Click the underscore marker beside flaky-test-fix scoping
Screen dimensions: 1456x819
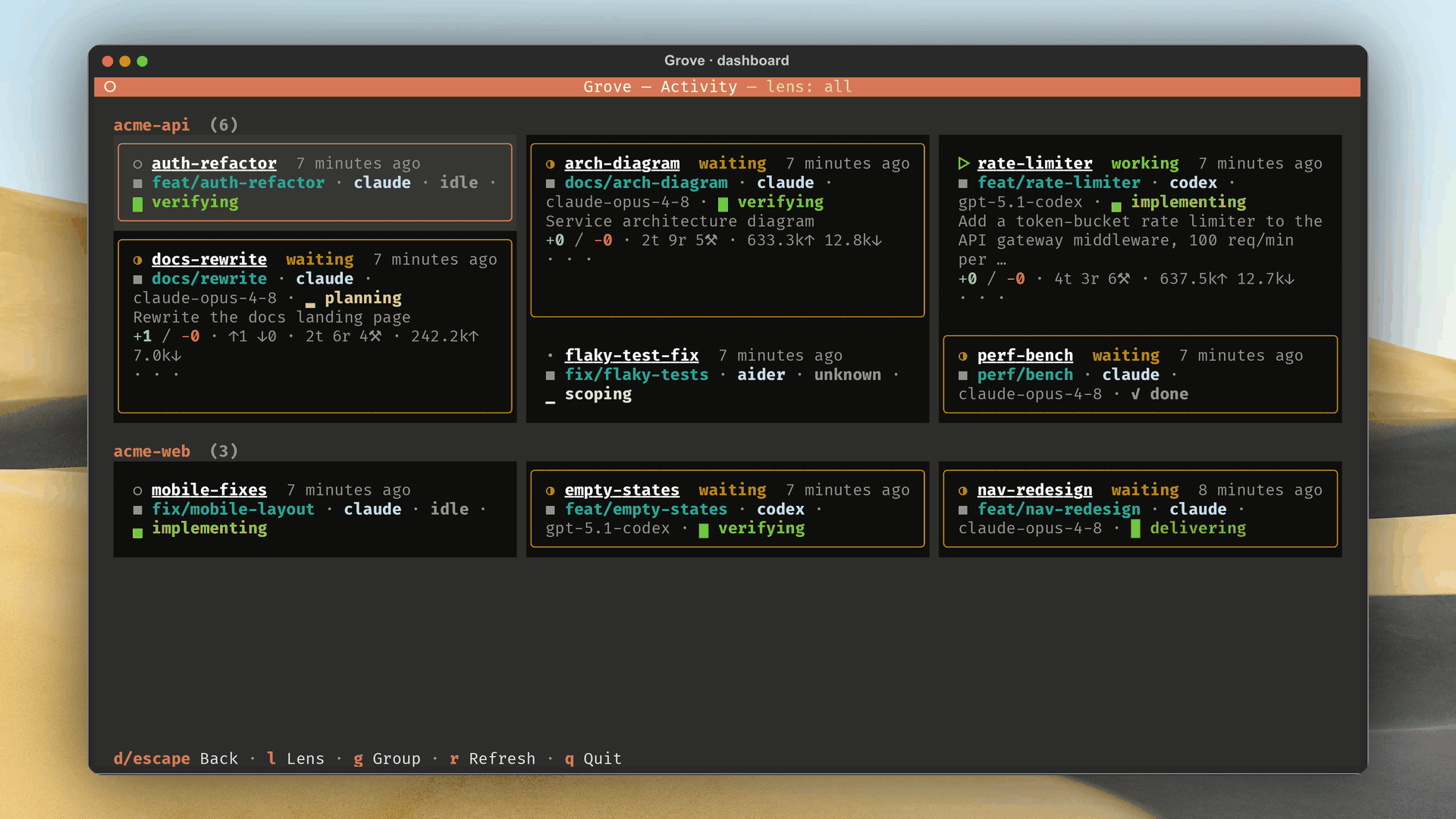[550, 402]
